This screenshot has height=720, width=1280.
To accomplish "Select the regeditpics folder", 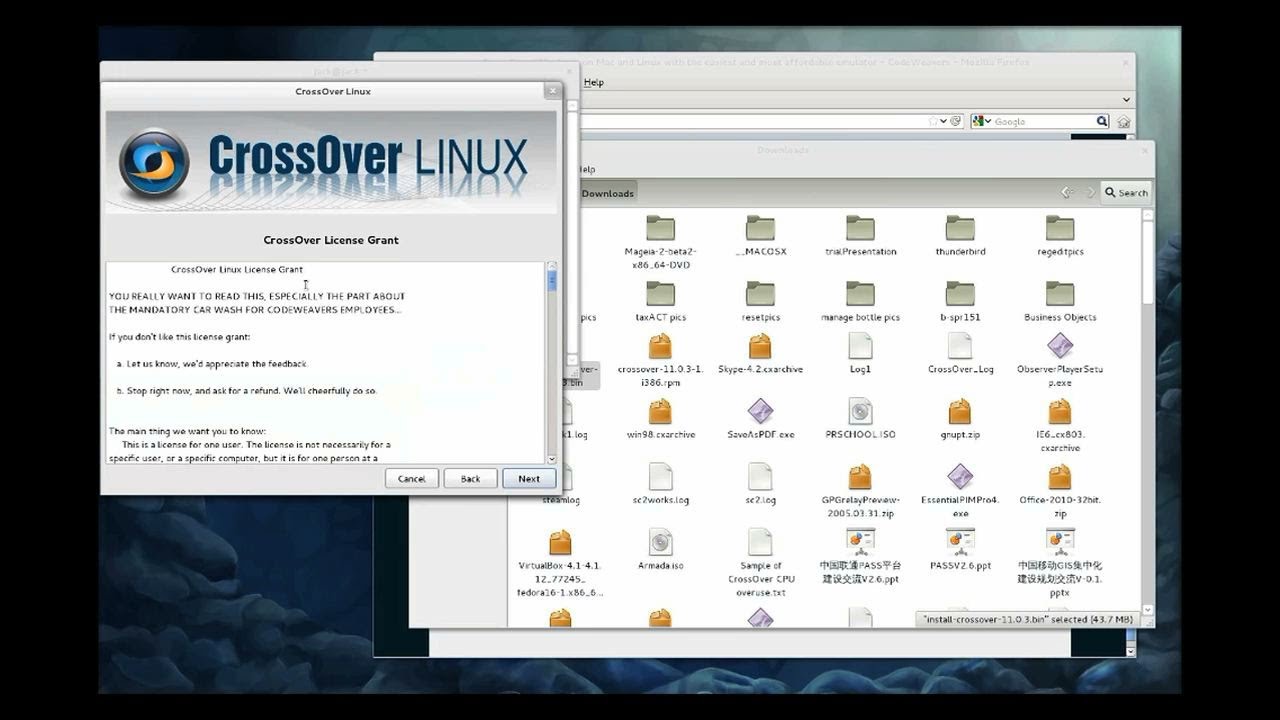I will click(x=1060, y=228).
